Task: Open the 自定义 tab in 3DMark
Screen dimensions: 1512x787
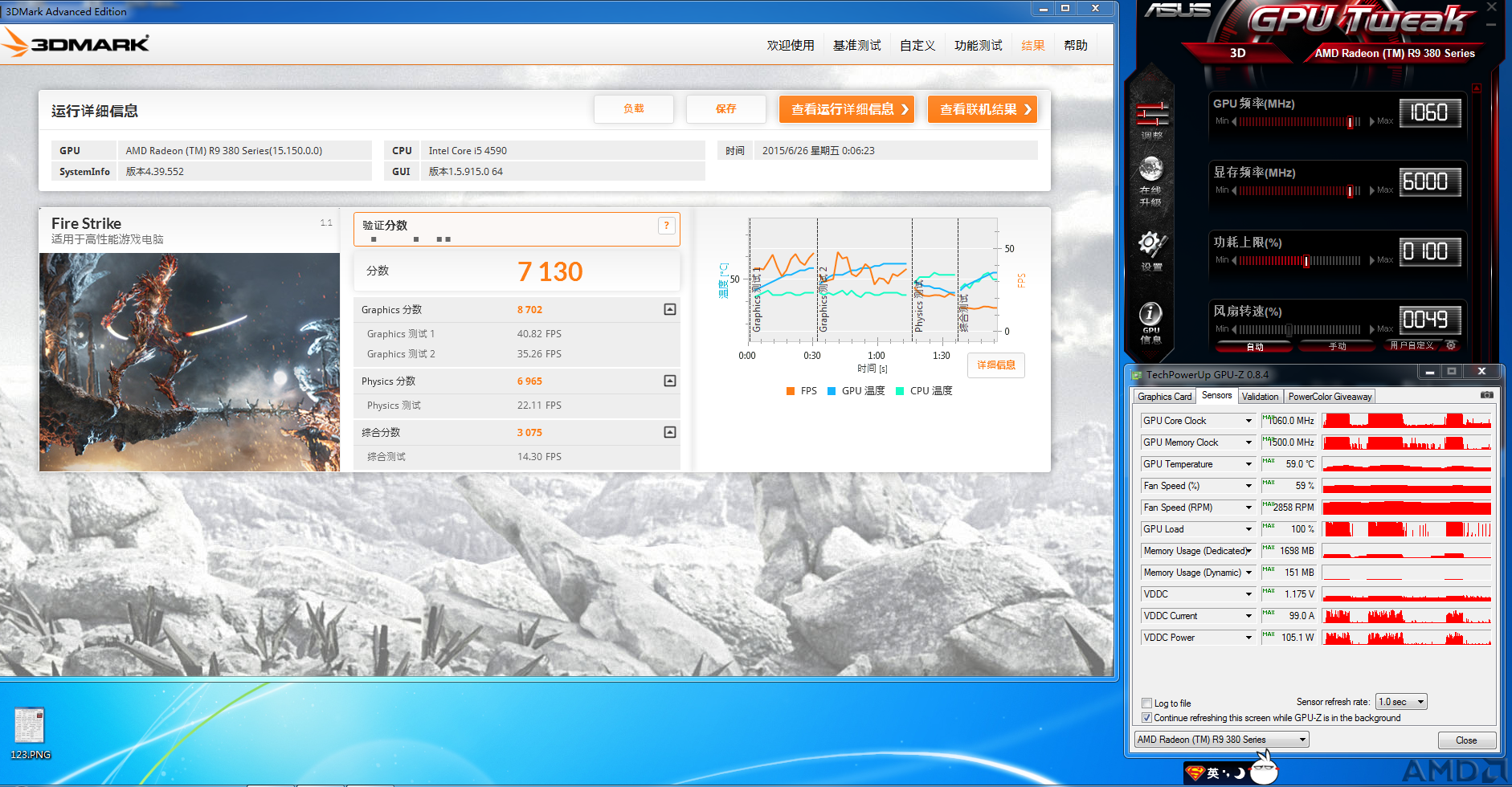Action: [x=917, y=46]
